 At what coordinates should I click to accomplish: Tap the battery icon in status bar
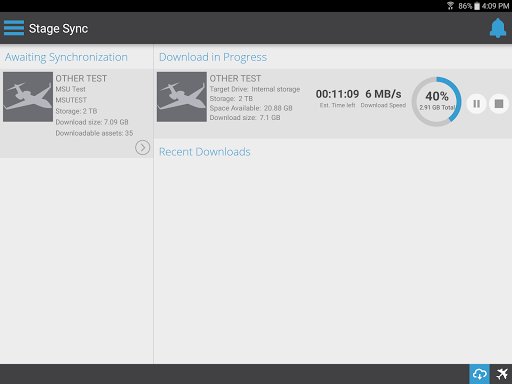coord(477,6)
